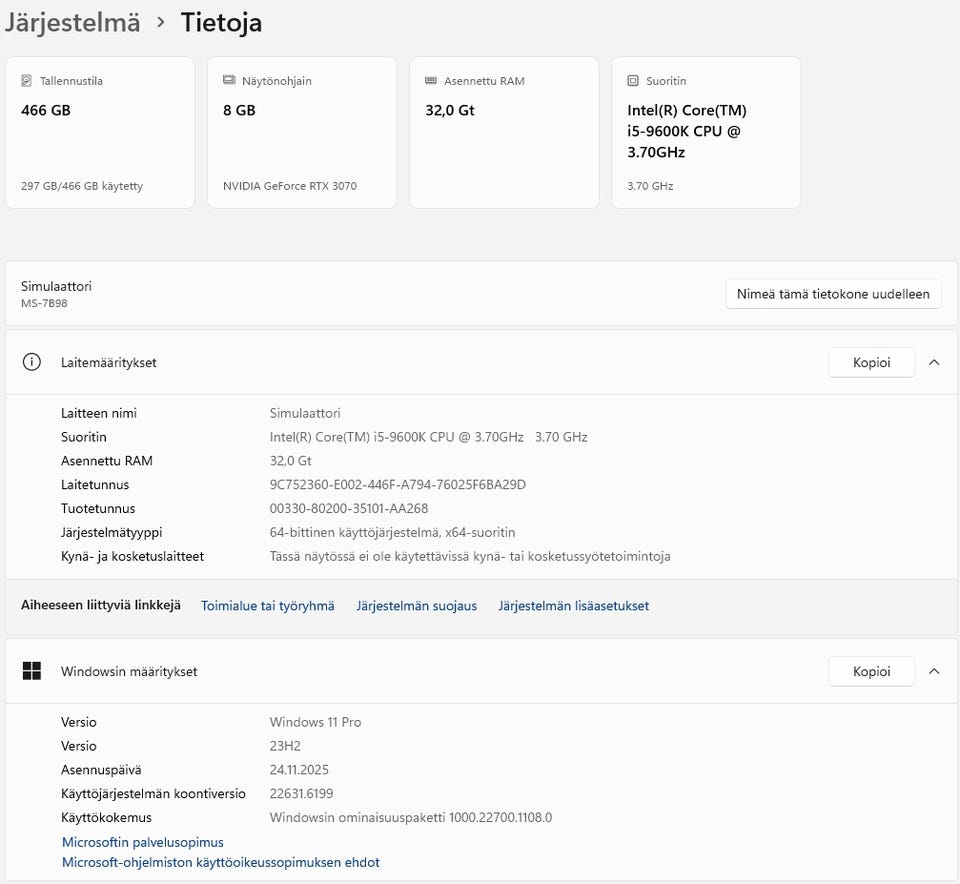Open the Järjestelmän suojaus link
The image size is (960, 884).
(x=416, y=606)
